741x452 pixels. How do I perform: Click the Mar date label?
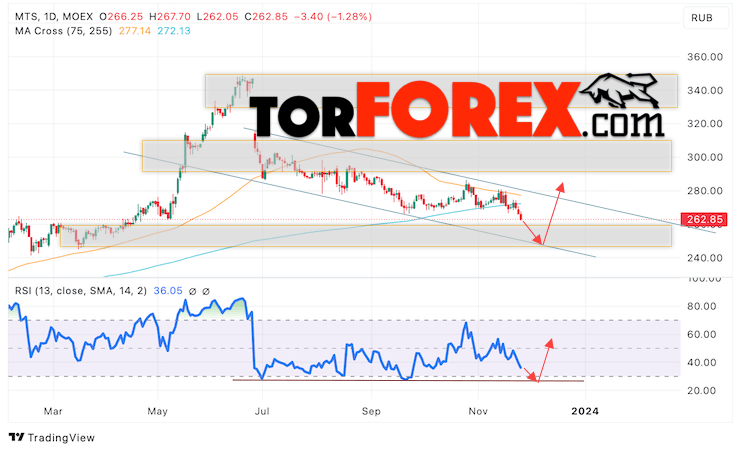point(53,411)
